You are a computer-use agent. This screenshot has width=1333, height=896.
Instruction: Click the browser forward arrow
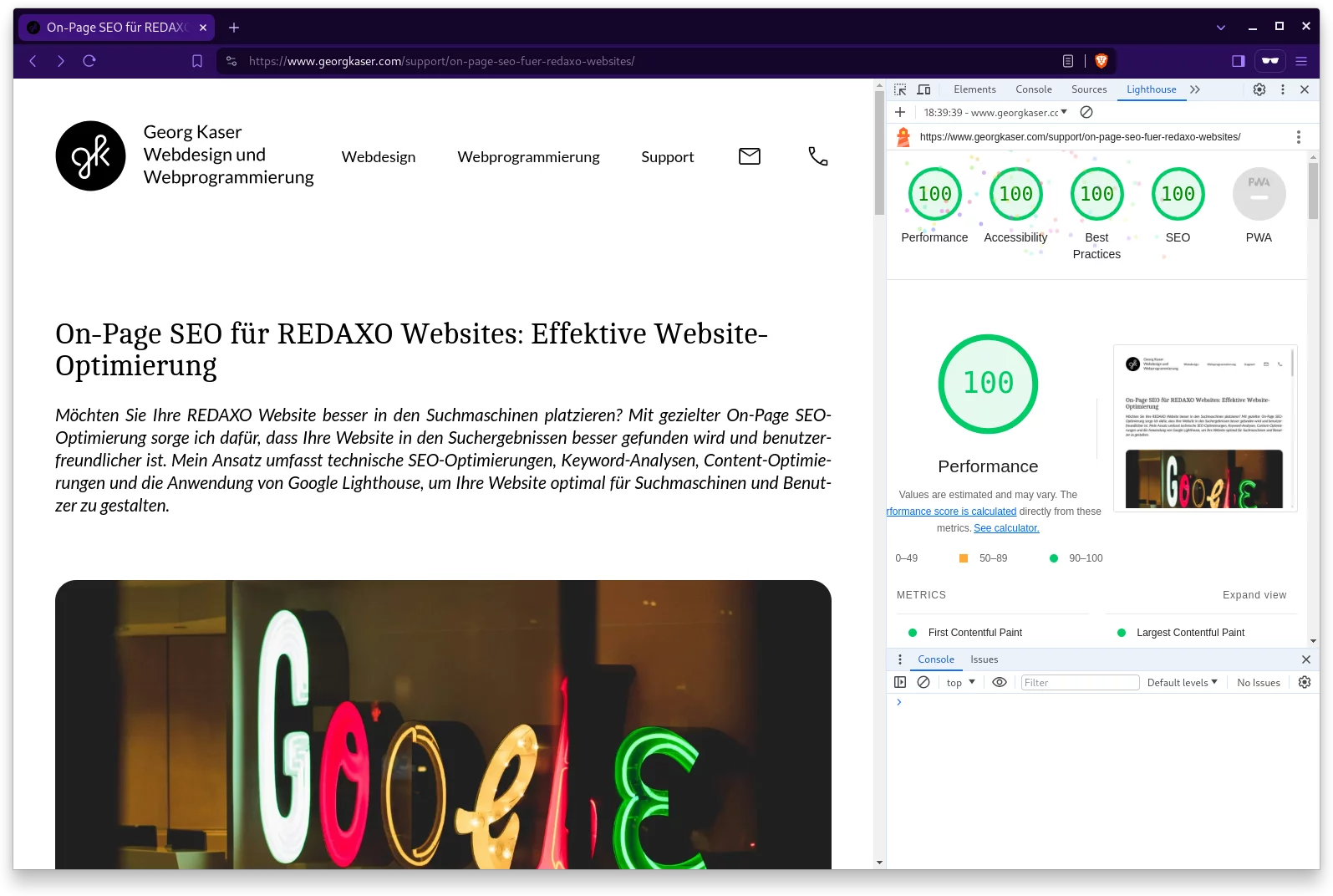pyautogui.click(x=61, y=61)
